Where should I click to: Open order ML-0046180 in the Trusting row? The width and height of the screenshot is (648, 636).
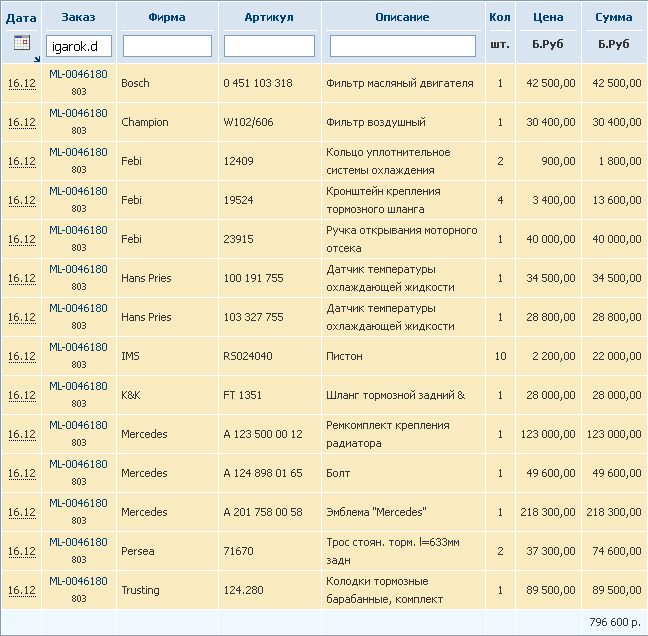pyautogui.click(x=79, y=581)
